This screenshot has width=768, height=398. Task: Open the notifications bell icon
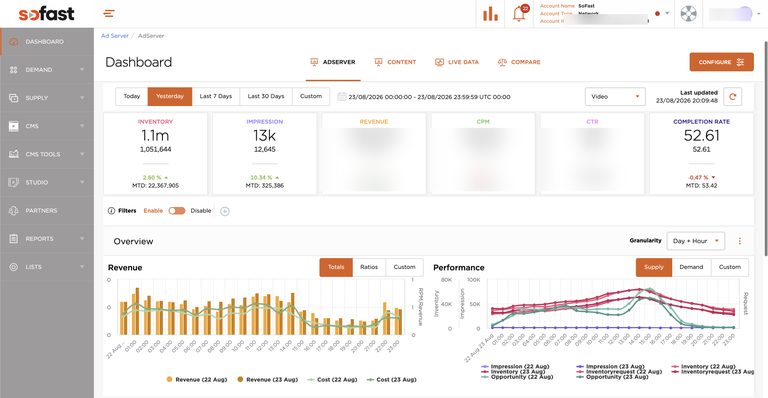(520, 13)
